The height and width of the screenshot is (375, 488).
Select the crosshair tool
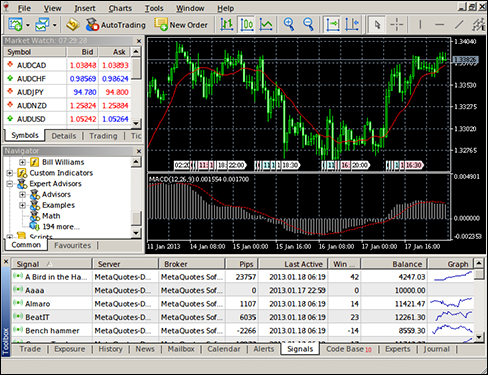point(397,25)
